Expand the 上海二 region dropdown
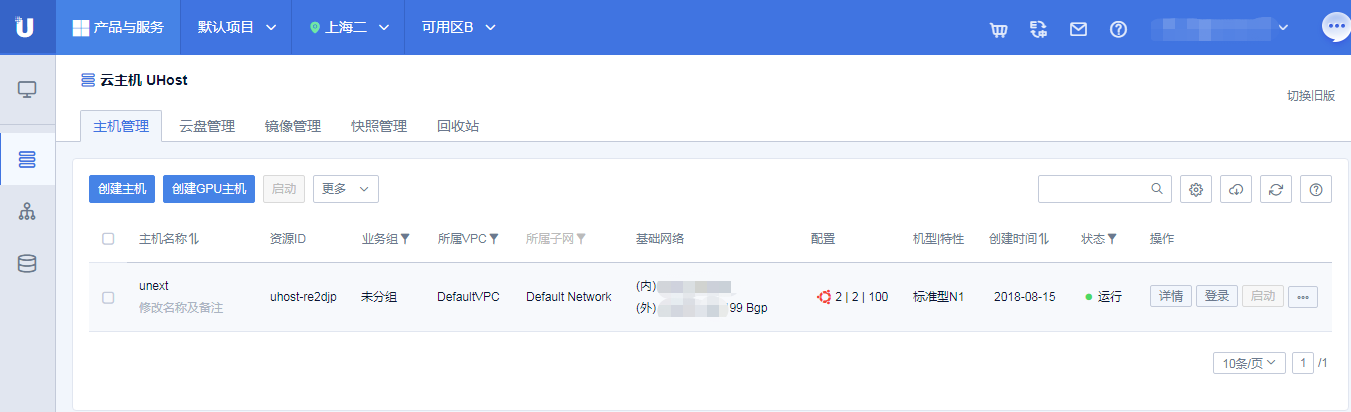This screenshot has width=1351, height=412. coord(348,27)
